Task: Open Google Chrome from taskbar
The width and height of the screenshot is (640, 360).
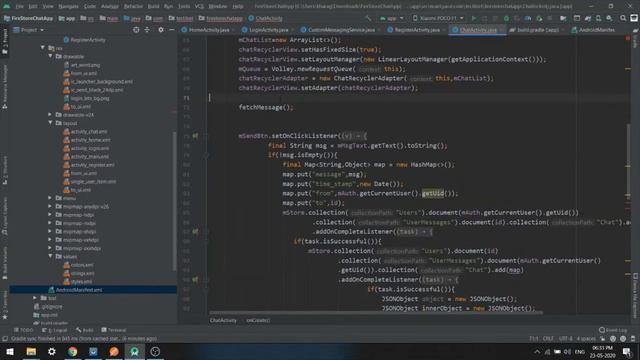Action: pyautogui.click(x=73, y=351)
